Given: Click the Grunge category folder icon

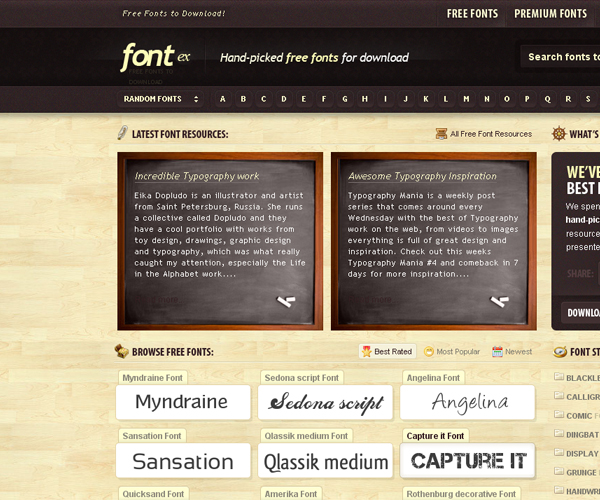Looking at the screenshot, I should tap(559, 471).
